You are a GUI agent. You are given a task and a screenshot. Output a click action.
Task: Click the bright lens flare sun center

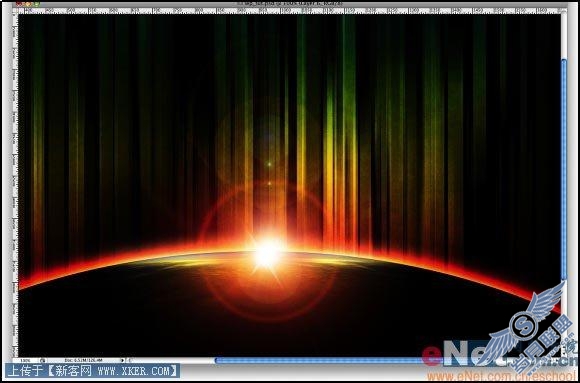click(x=267, y=254)
